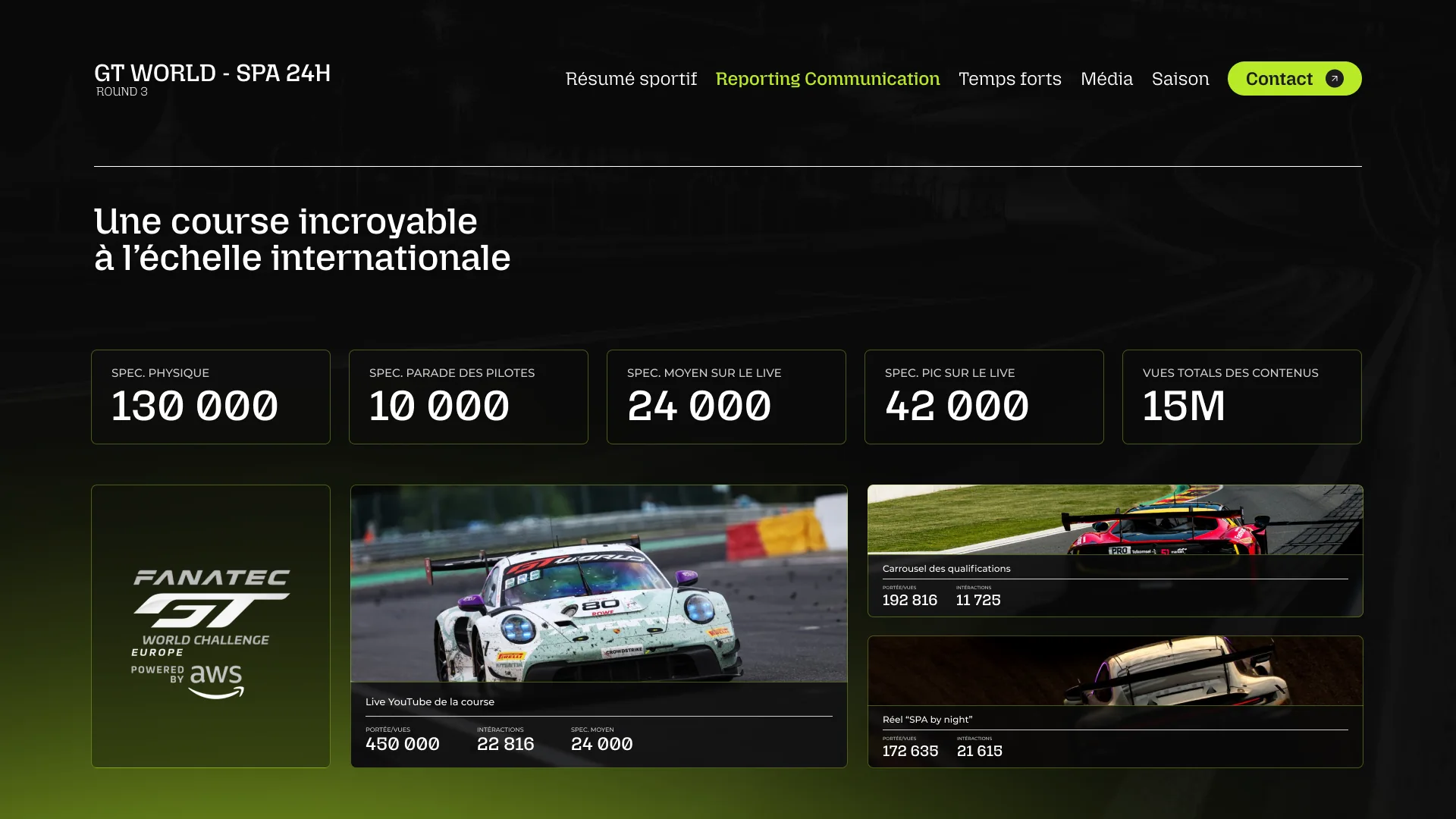This screenshot has width=1456, height=819.
Task: Click the 11 725 interactions value
Action: [978, 601]
